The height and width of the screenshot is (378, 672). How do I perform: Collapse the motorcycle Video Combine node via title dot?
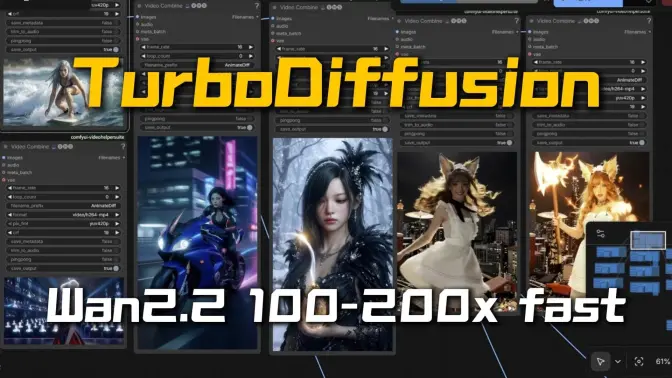click(139, 6)
